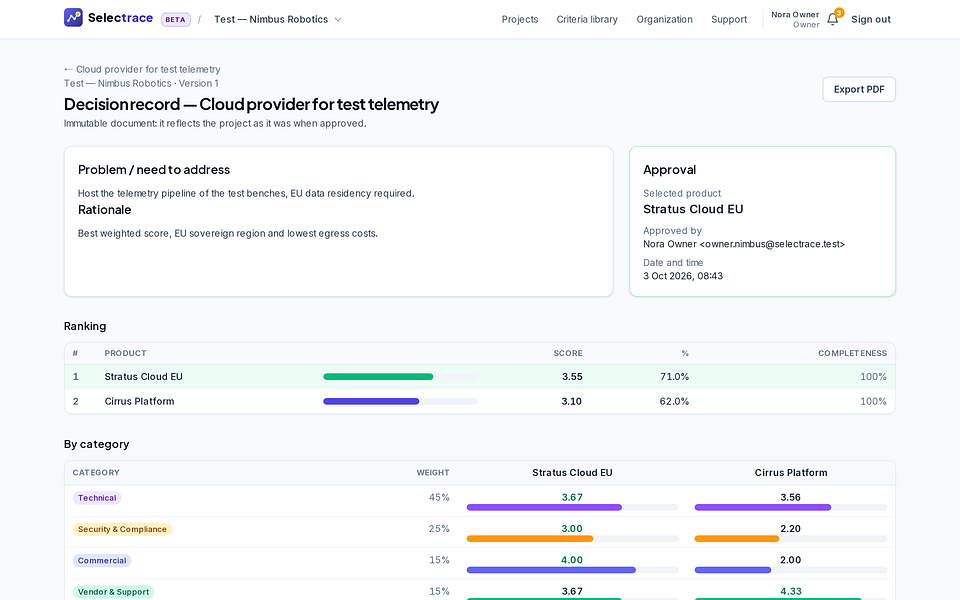Click the Stratus Cloud EU score bar in Ranking
Image resolution: width=960 pixels, height=600 pixels.
pyautogui.click(x=400, y=377)
